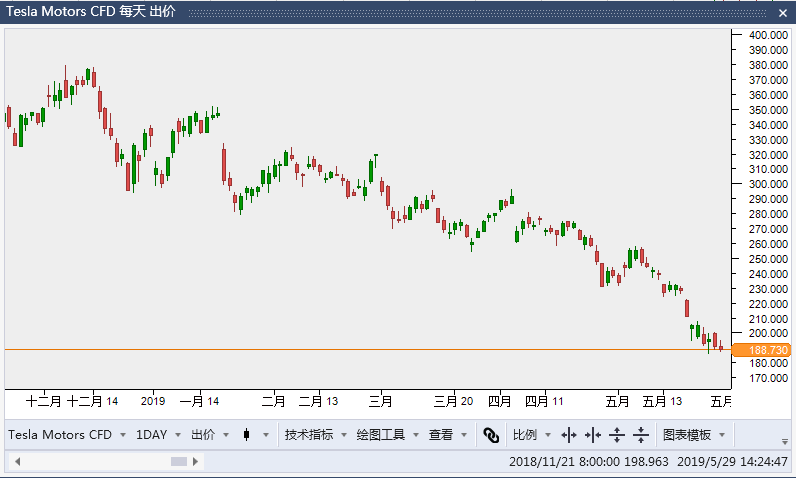Viewport: 796px width, 478px height.
Task: Click the toolbar overflow arrow at the right edge
Action: [x=785, y=441]
